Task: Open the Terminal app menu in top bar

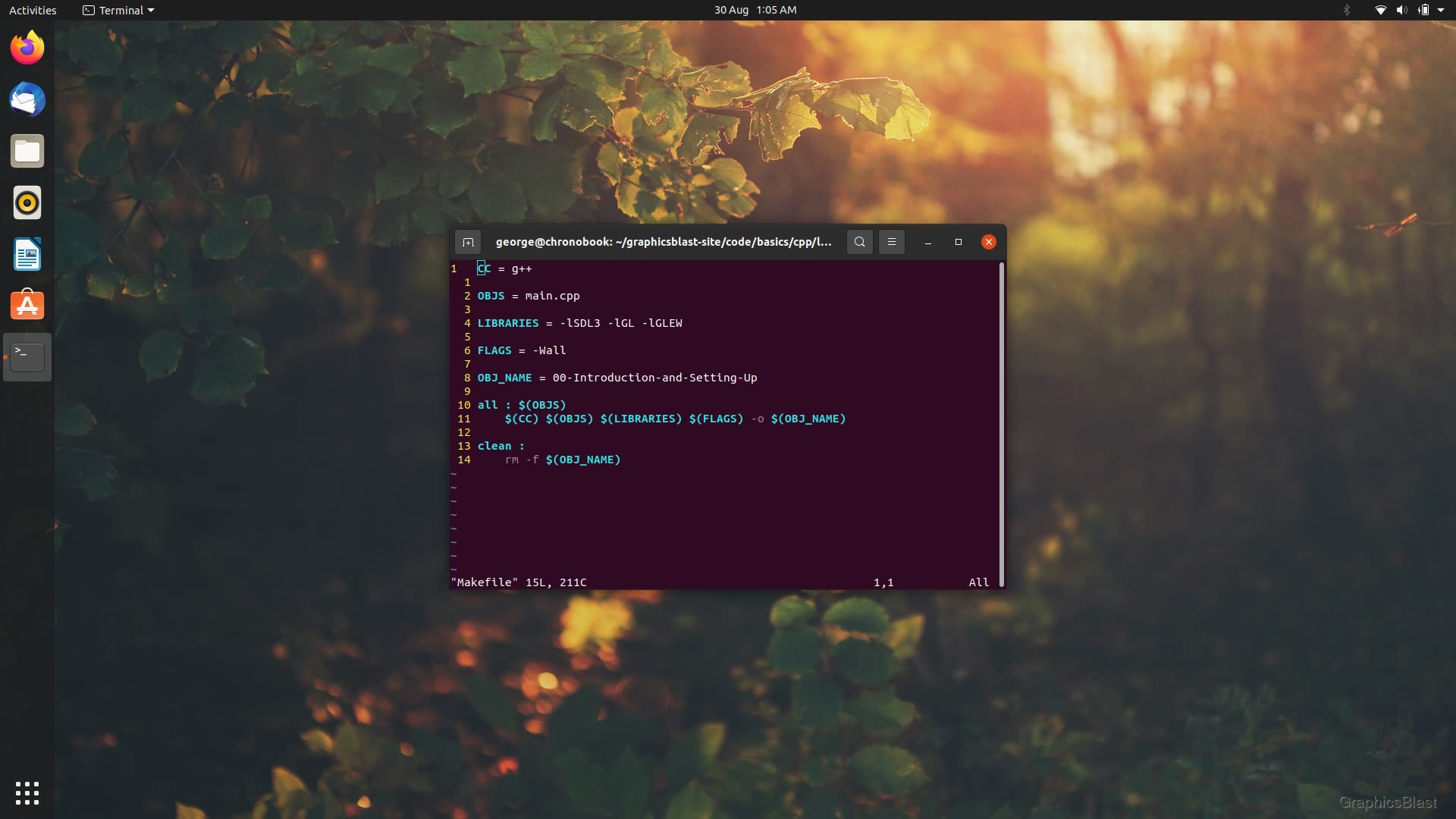Action: click(119, 10)
